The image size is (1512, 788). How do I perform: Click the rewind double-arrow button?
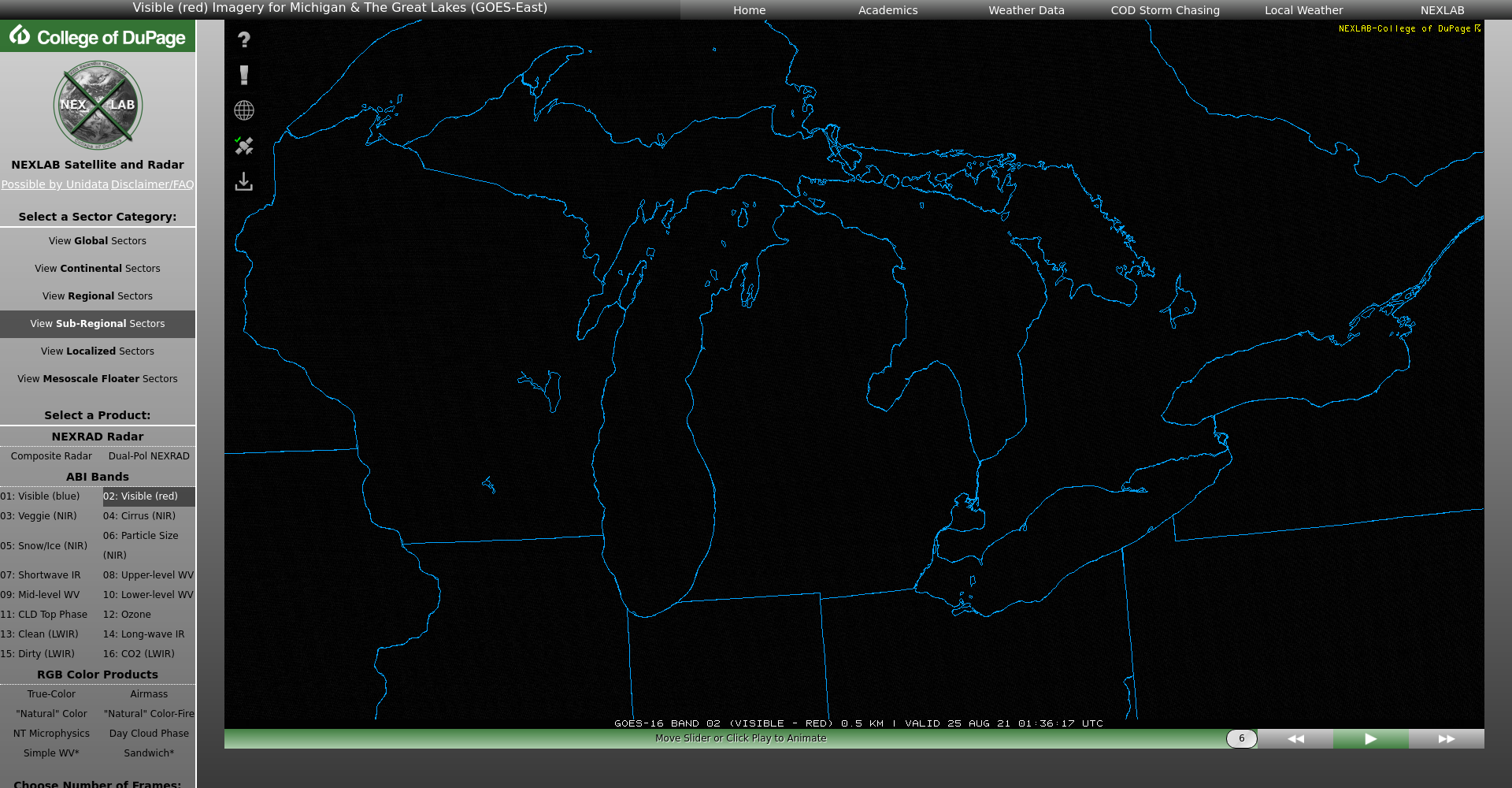pyautogui.click(x=1295, y=739)
